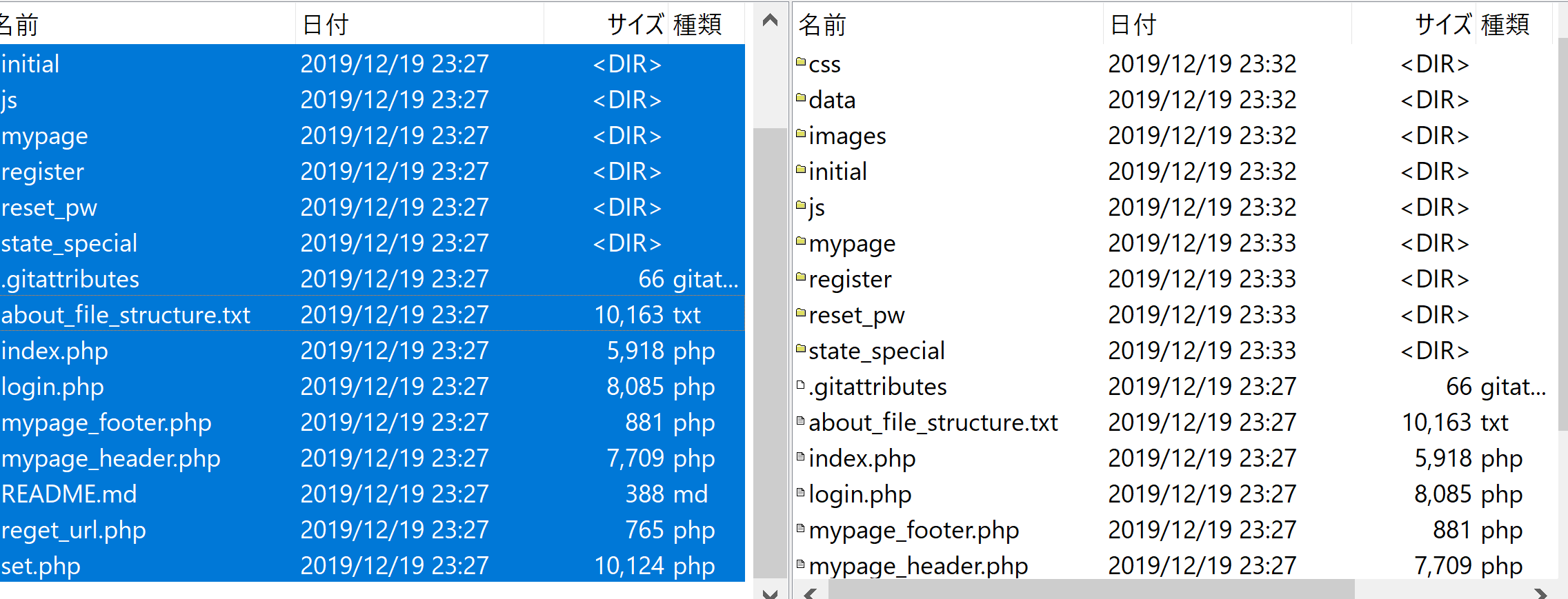The width and height of the screenshot is (1568, 599).
Task: Click the folder icon beside initial in right pane
Action: (x=801, y=170)
